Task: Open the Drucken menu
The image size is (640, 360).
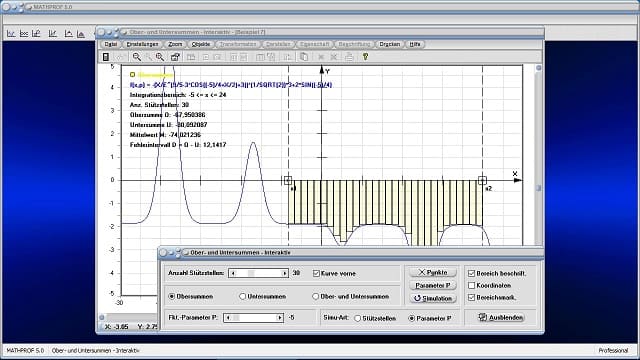Action: [390, 44]
